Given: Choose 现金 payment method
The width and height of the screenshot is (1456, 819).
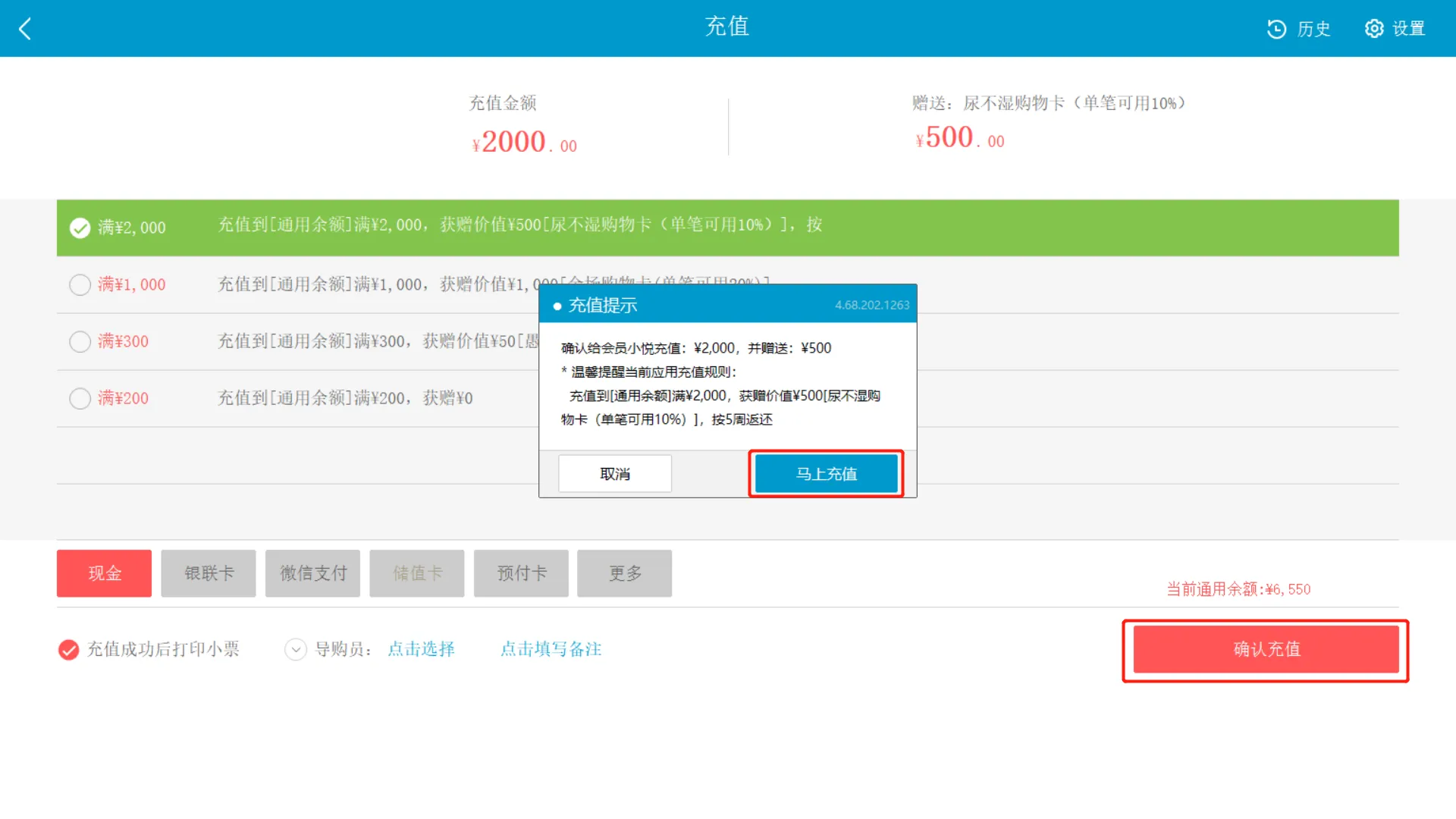Looking at the screenshot, I should pyautogui.click(x=104, y=573).
